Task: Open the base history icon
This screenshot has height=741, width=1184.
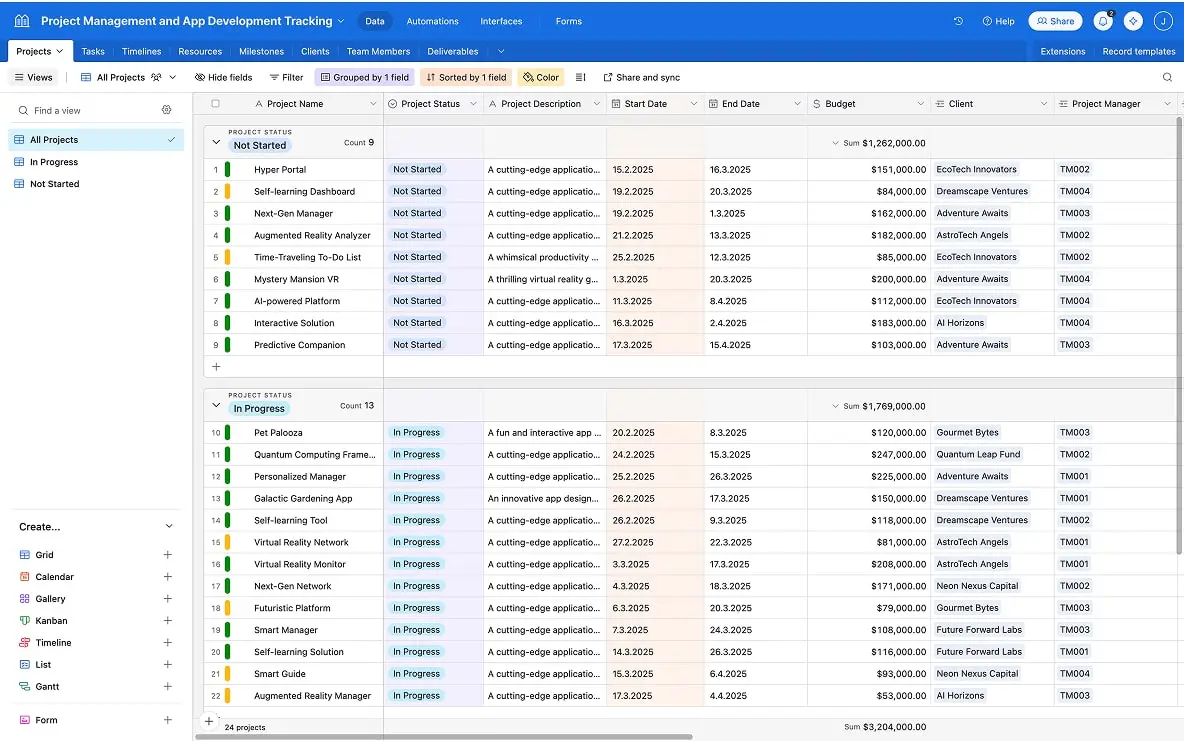Action: 958,21
